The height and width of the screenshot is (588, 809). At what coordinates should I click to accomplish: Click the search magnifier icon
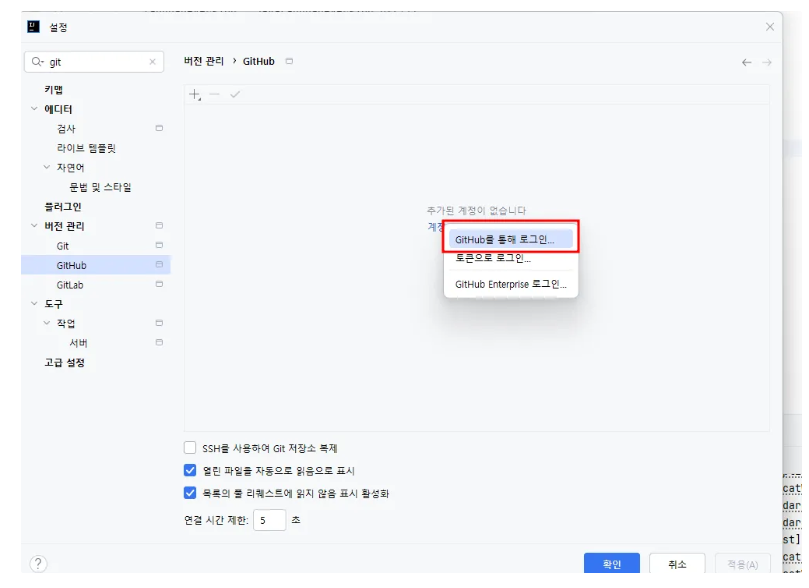[38, 62]
